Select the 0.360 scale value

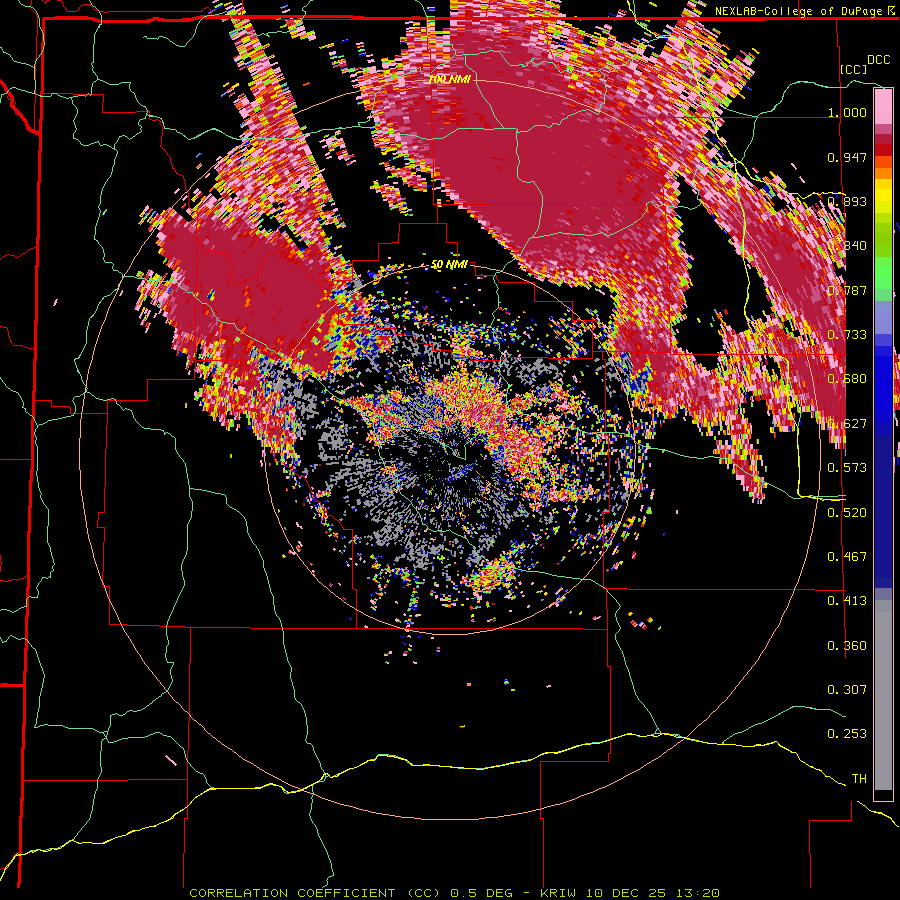[847, 646]
